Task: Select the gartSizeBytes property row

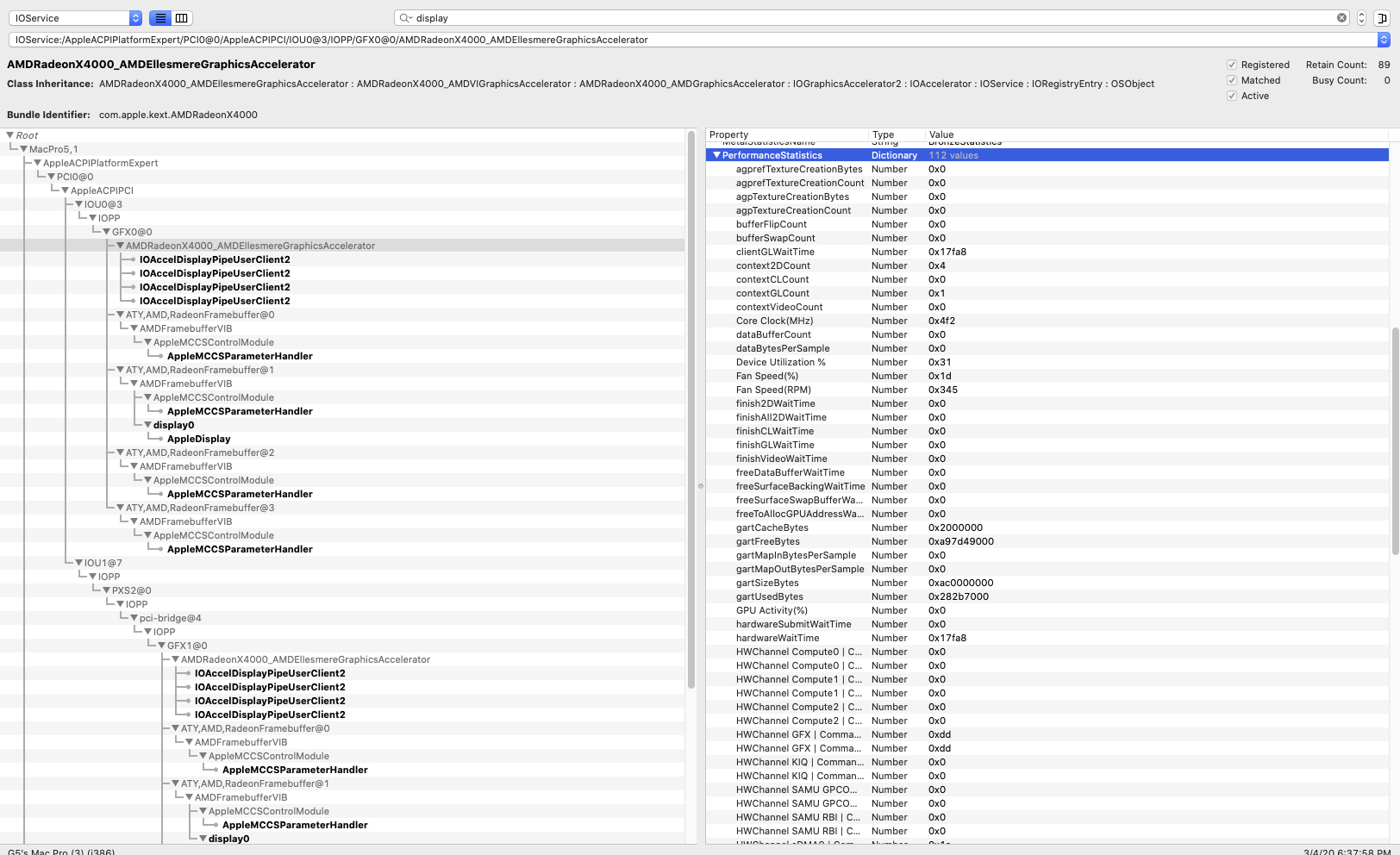Action: (x=1047, y=583)
